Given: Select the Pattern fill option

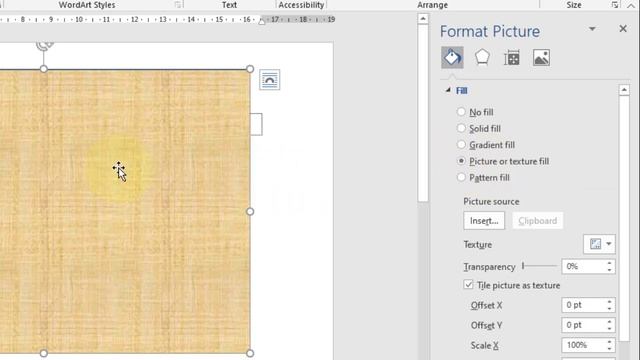Looking at the screenshot, I should (x=461, y=177).
